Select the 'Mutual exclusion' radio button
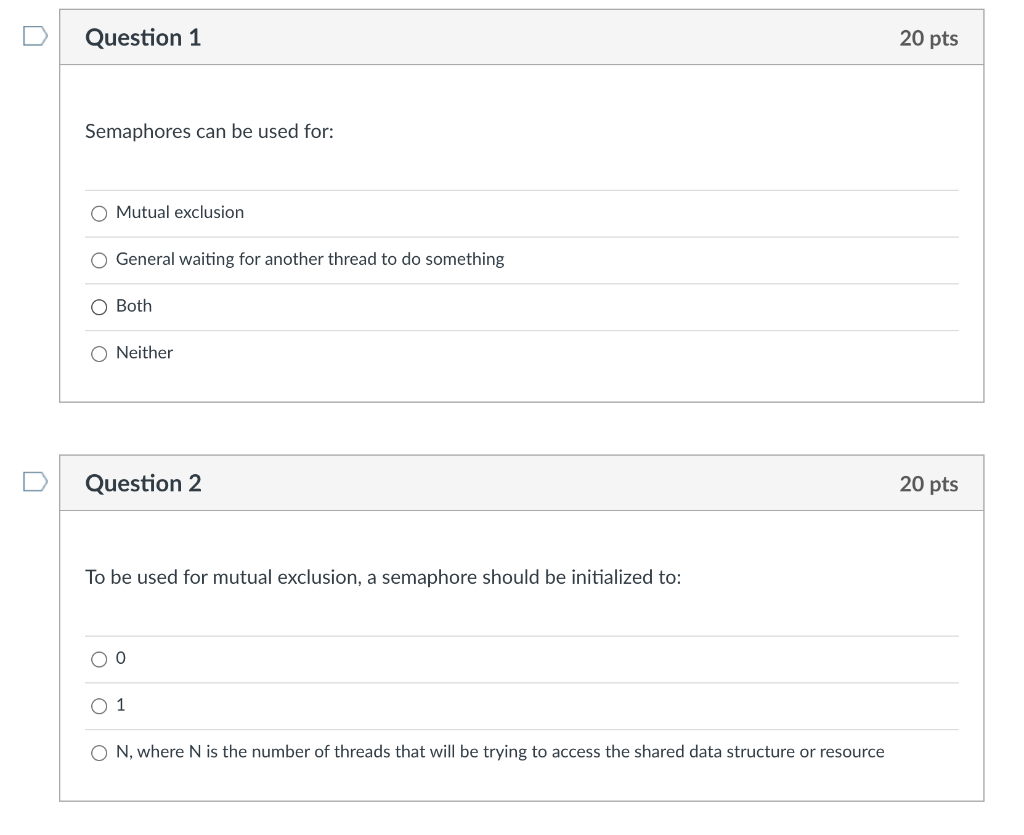The height and width of the screenshot is (835, 1024). point(99,213)
